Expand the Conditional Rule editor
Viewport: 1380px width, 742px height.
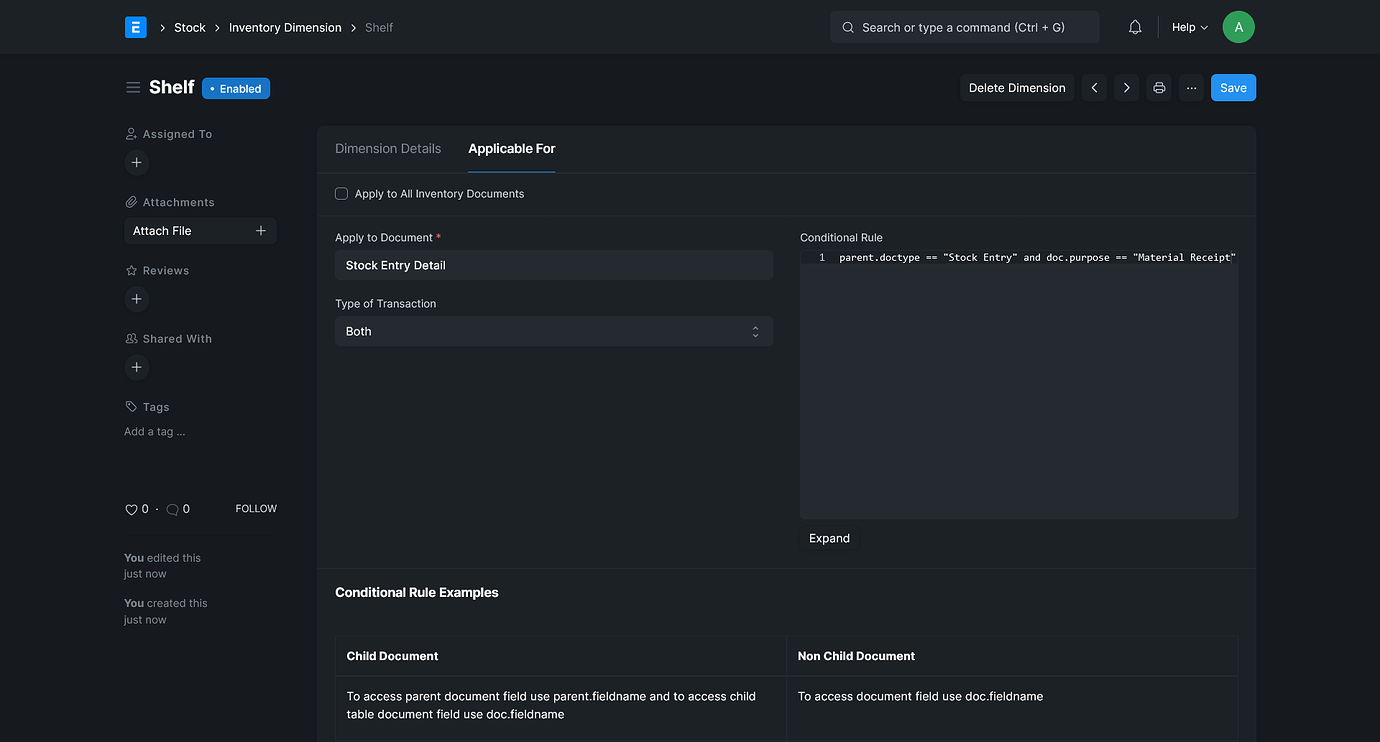828,538
